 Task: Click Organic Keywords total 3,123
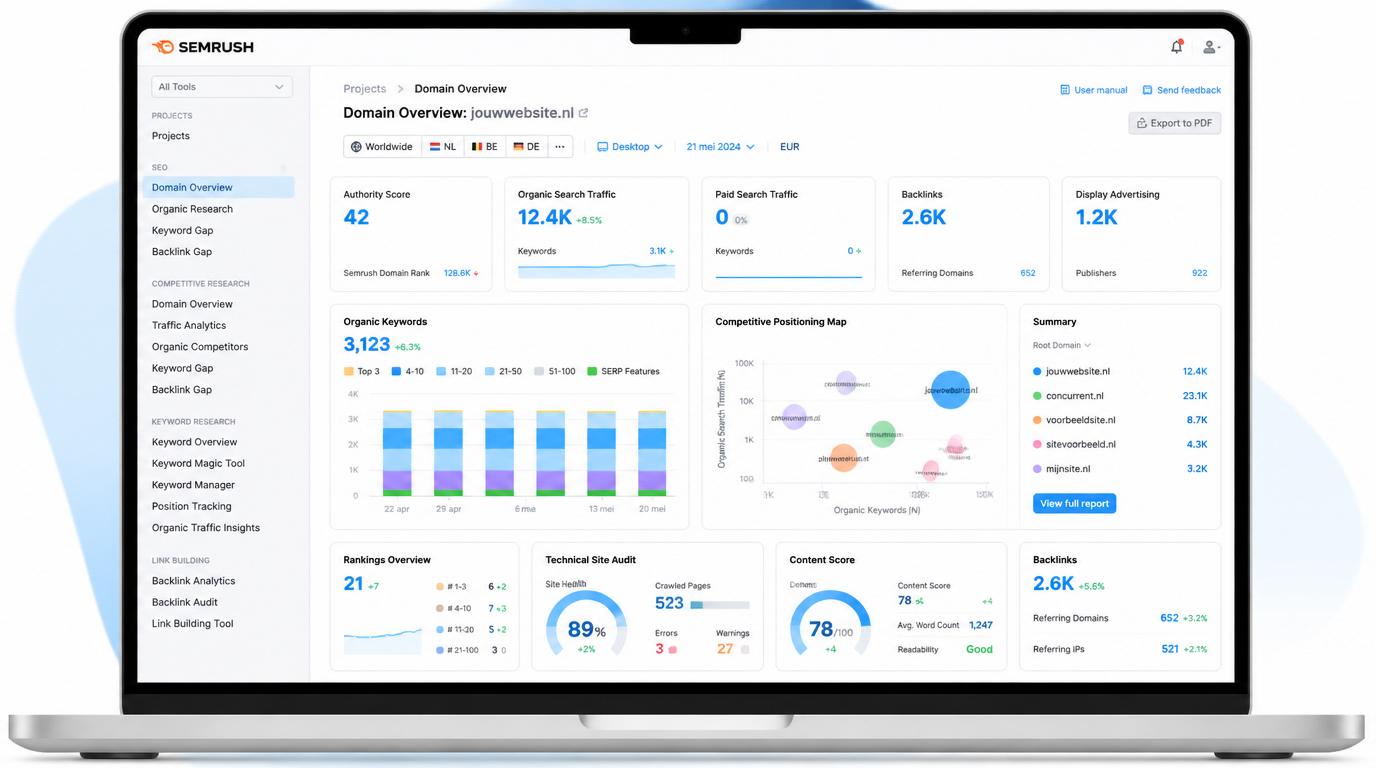coord(367,345)
